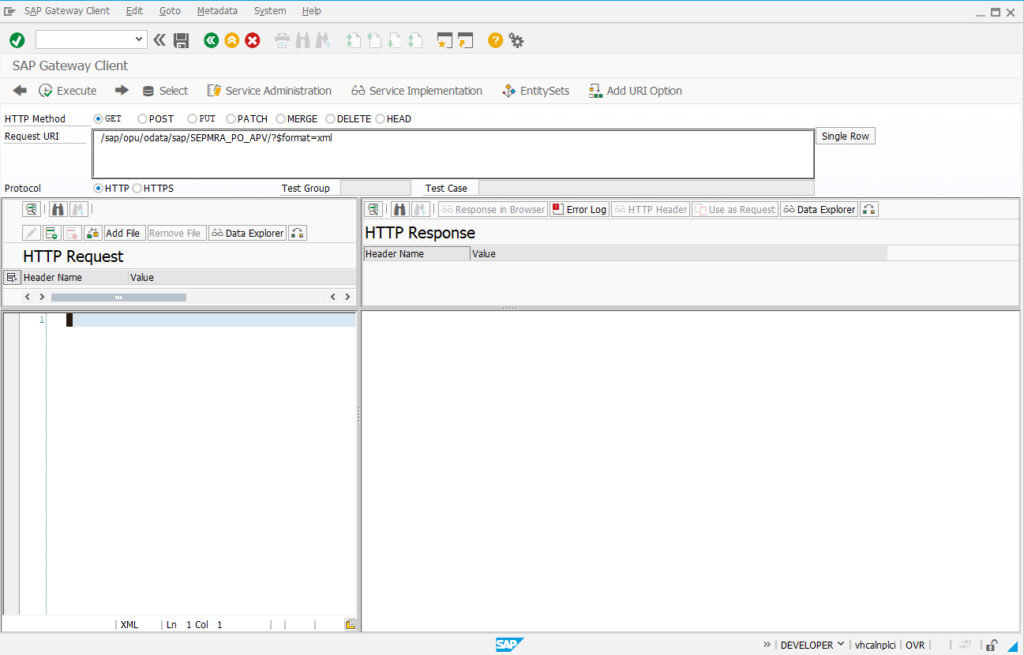1024x655 pixels.
Task: Click the Add File button
Action: (123, 233)
